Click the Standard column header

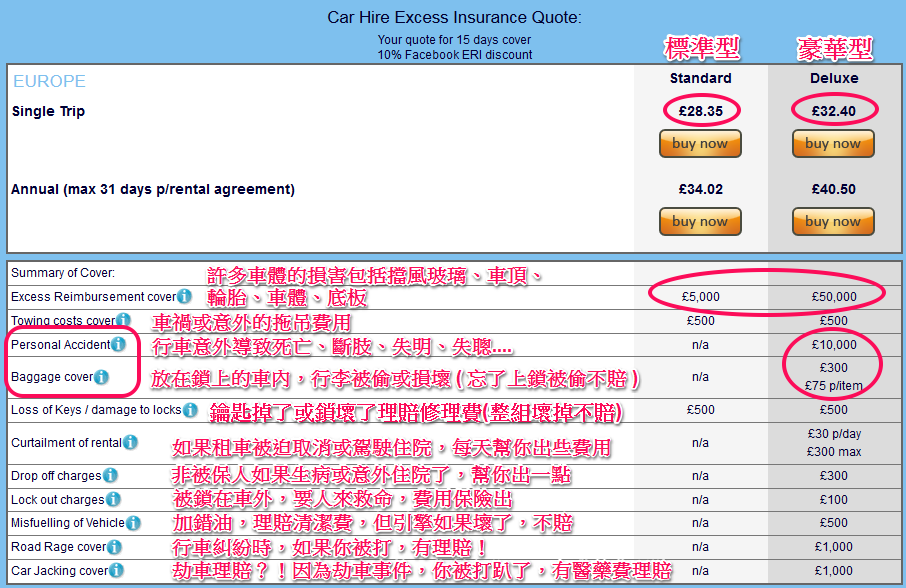701,78
